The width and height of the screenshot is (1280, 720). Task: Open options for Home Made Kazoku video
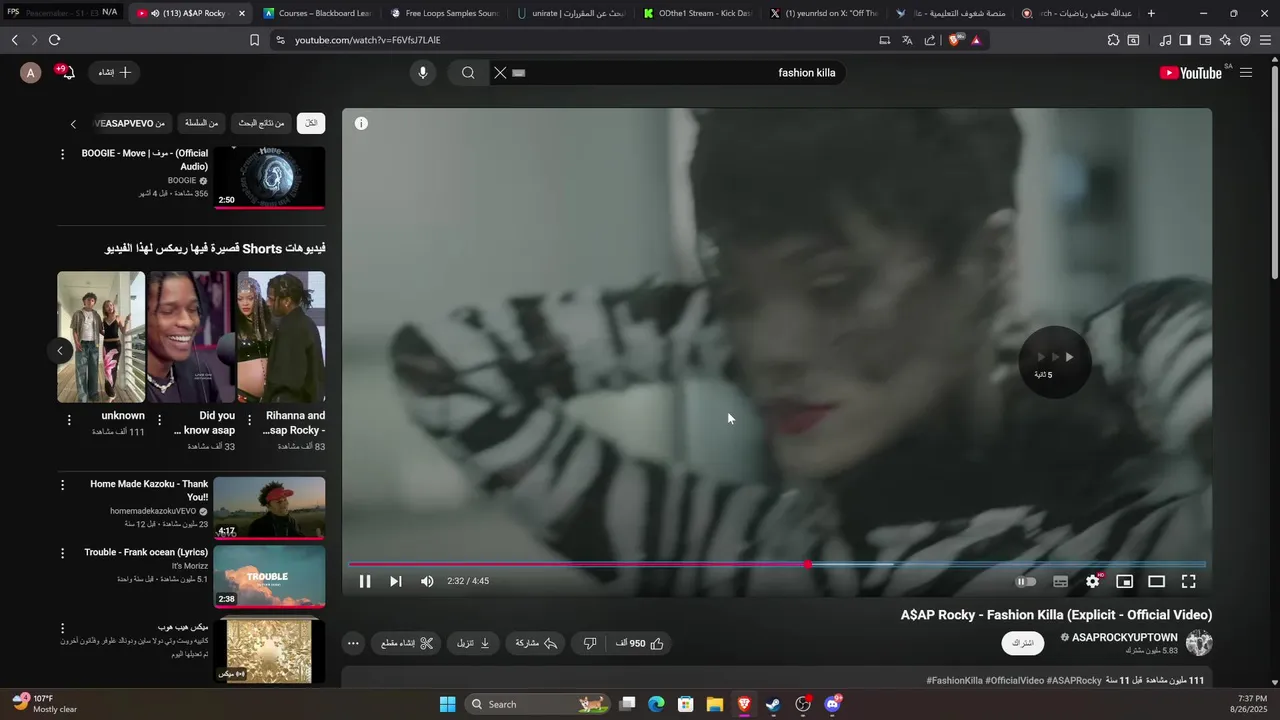[62, 484]
